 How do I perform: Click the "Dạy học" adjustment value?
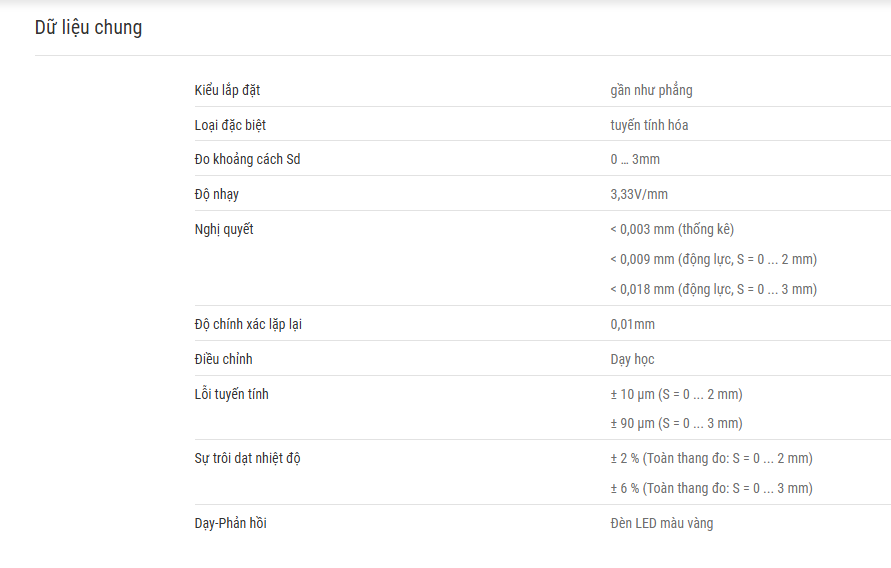pos(632,360)
